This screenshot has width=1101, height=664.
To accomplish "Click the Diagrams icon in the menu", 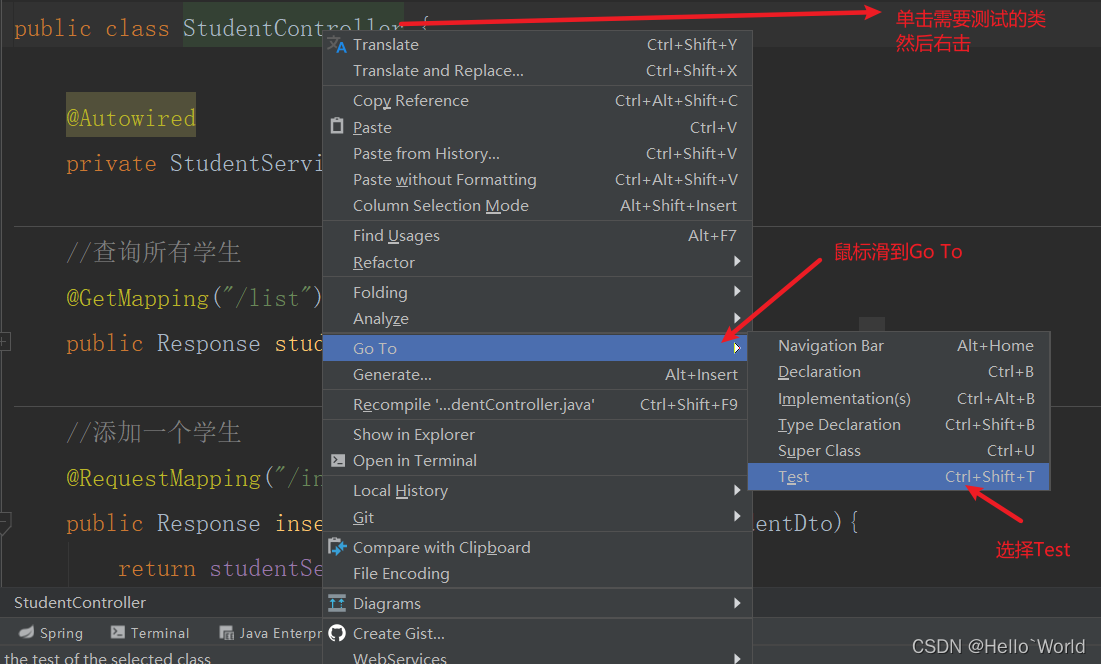I will click(x=338, y=603).
